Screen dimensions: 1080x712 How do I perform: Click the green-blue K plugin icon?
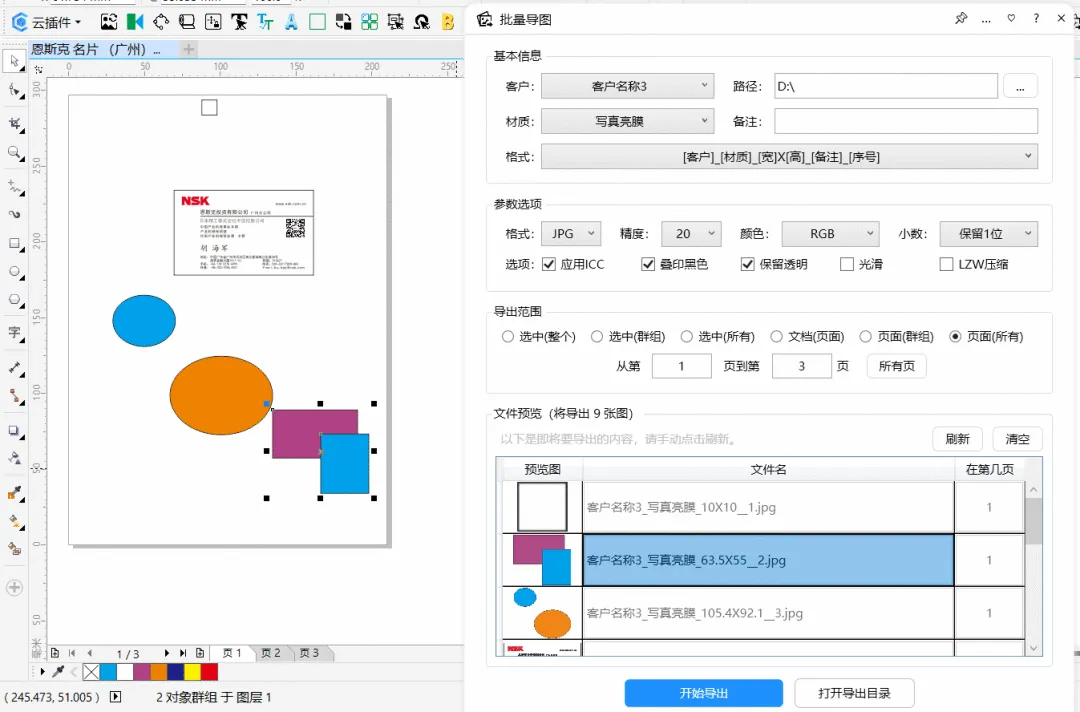click(x=135, y=22)
